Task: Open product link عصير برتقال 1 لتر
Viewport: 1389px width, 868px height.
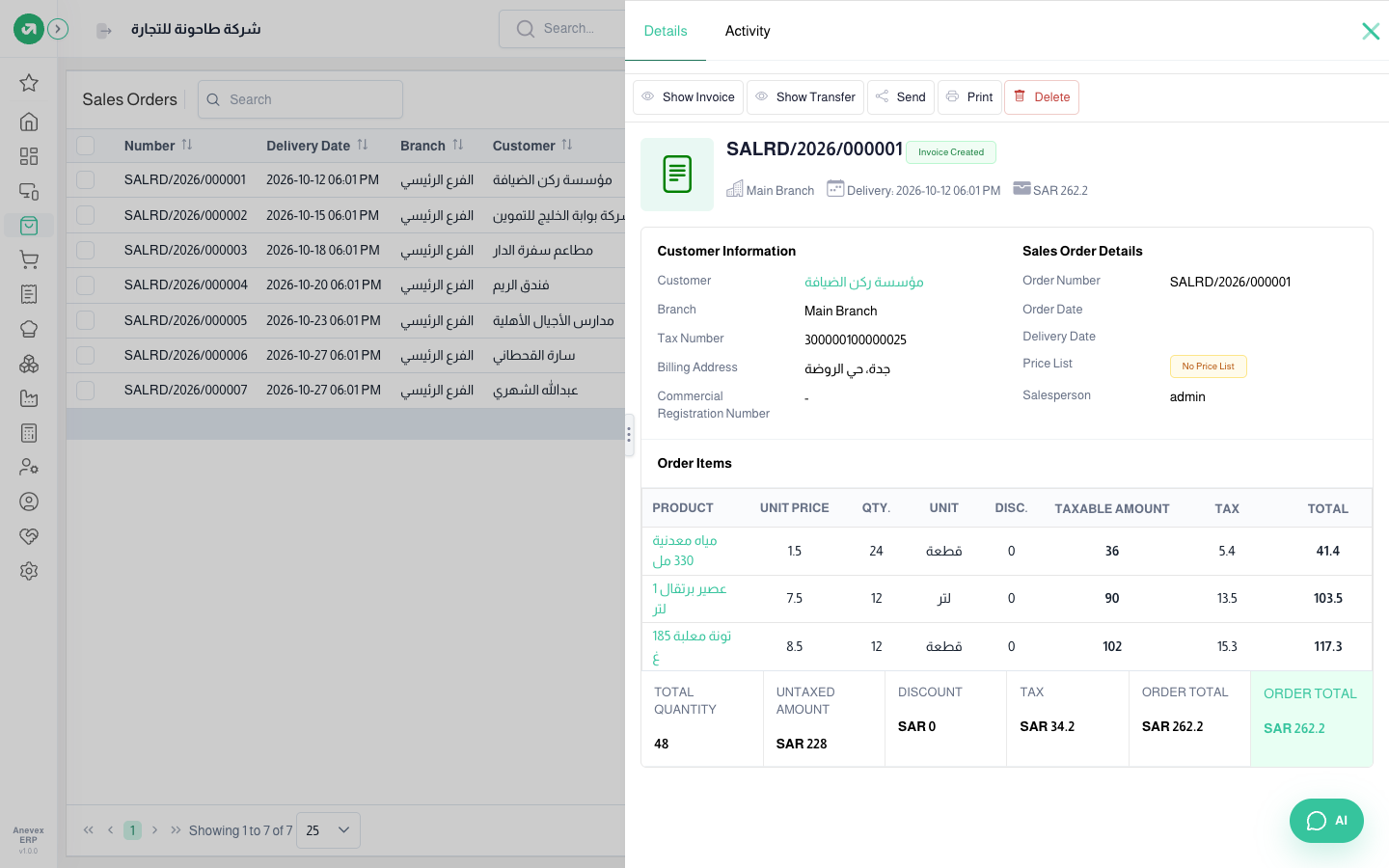Action: pyautogui.click(x=689, y=599)
